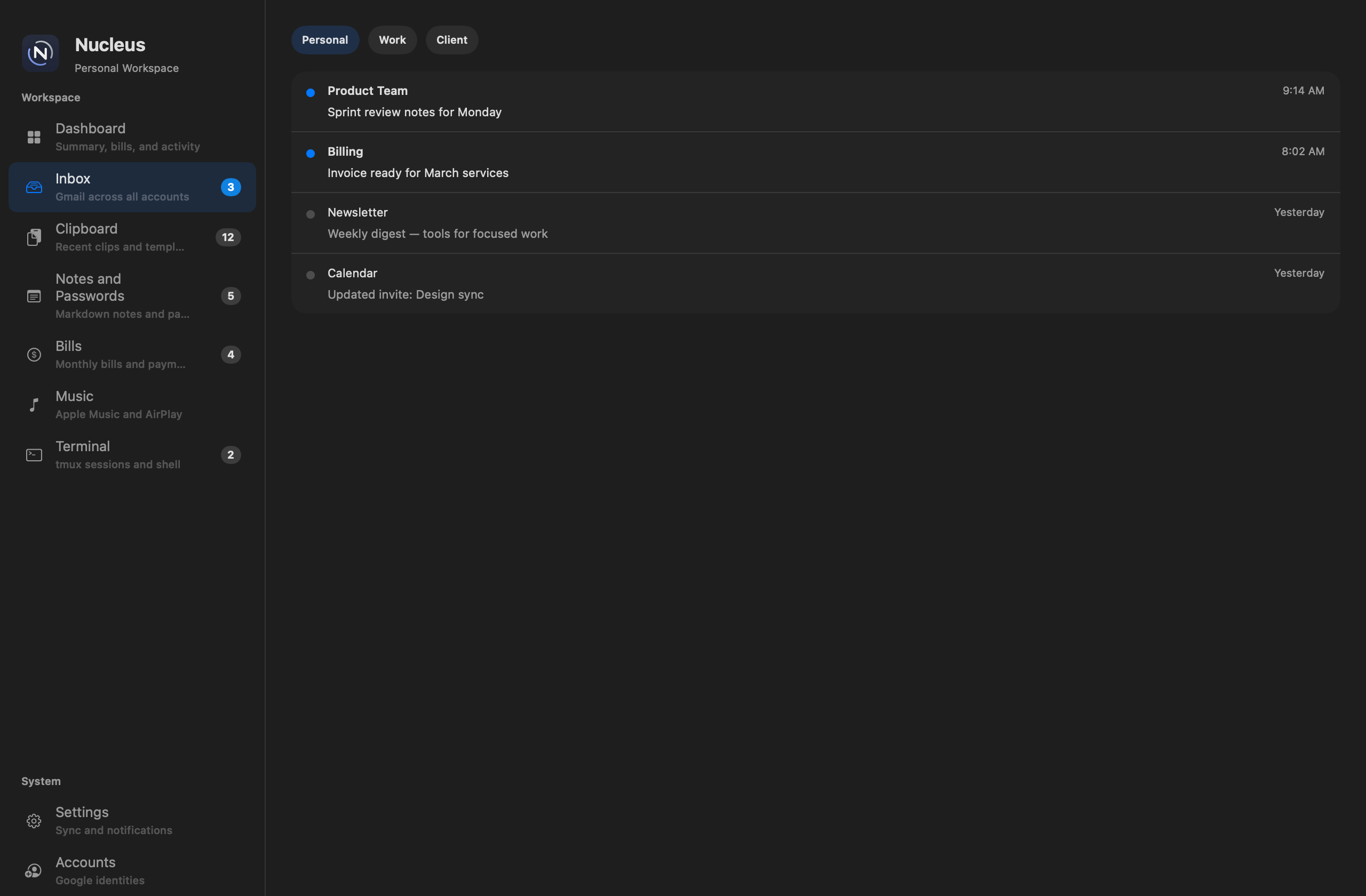Open 'Weekly digest — tools for focused work'
This screenshot has height=896, width=1366.
[438, 234]
